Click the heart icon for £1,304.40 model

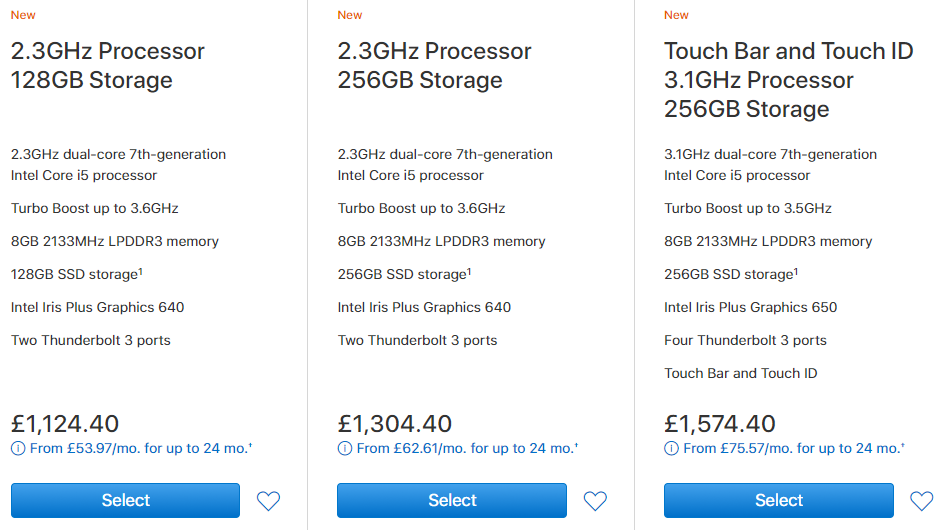point(595,501)
